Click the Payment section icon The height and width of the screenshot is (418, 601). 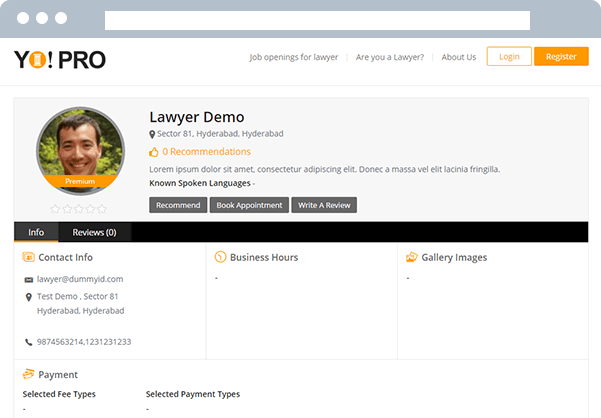pyautogui.click(x=29, y=375)
